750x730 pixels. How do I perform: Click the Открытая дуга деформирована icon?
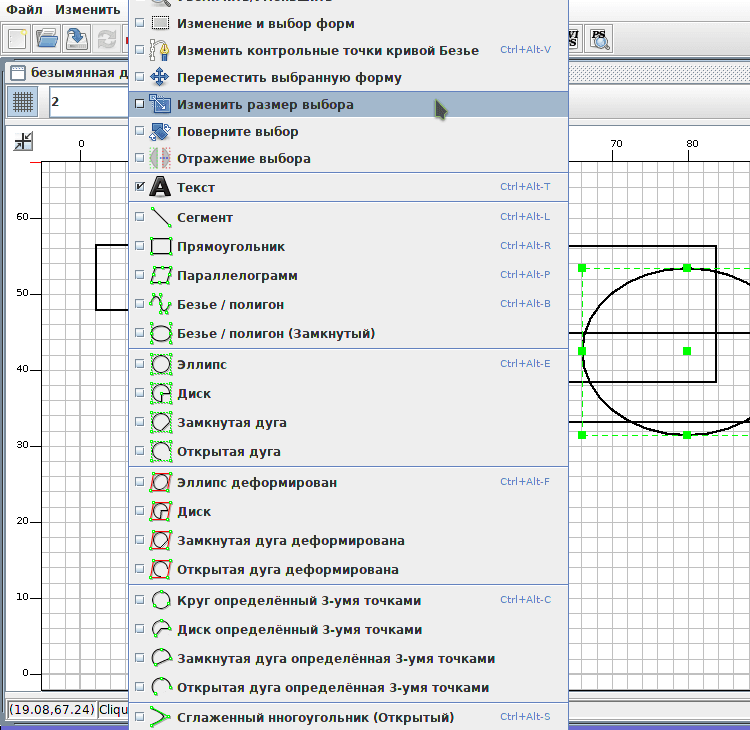[x=161, y=570]
